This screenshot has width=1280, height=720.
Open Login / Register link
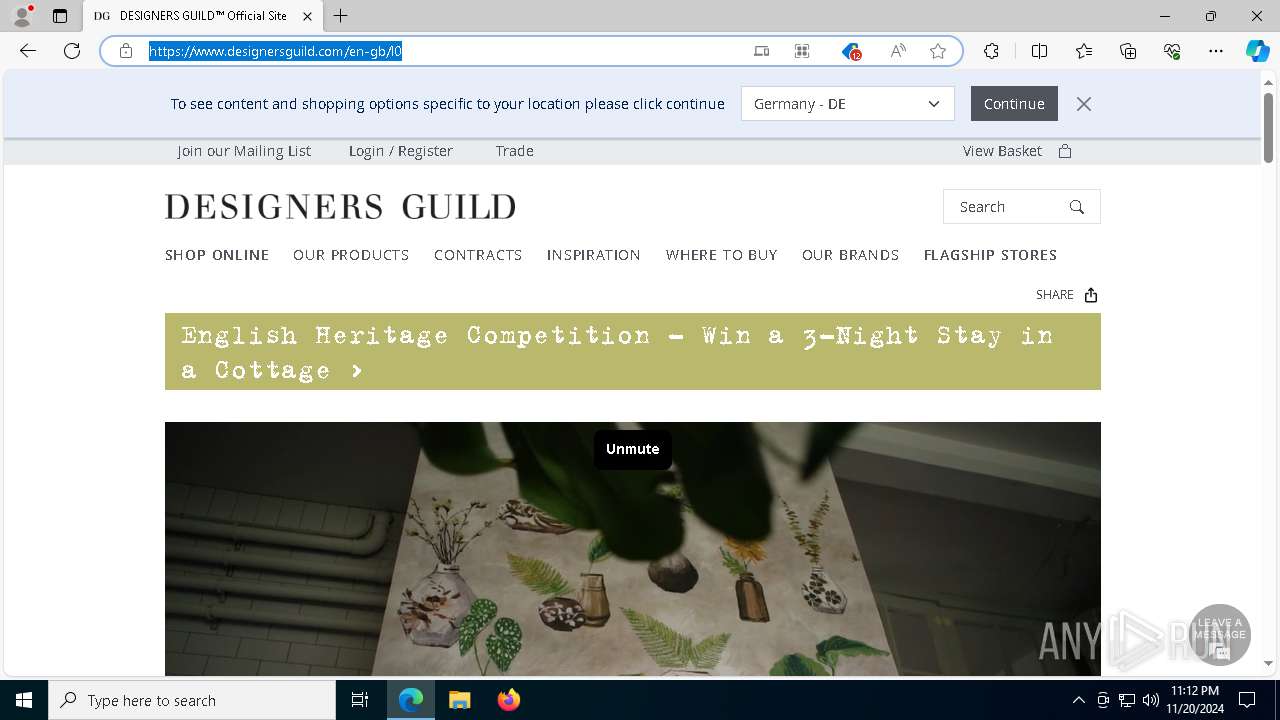[x=401, y=151]
